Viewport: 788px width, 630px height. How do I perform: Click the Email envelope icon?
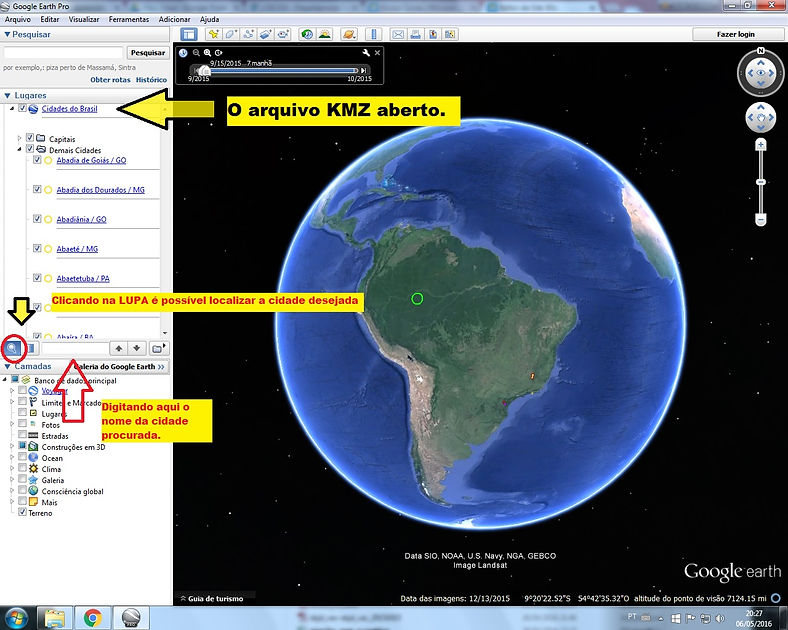(398, 34)
